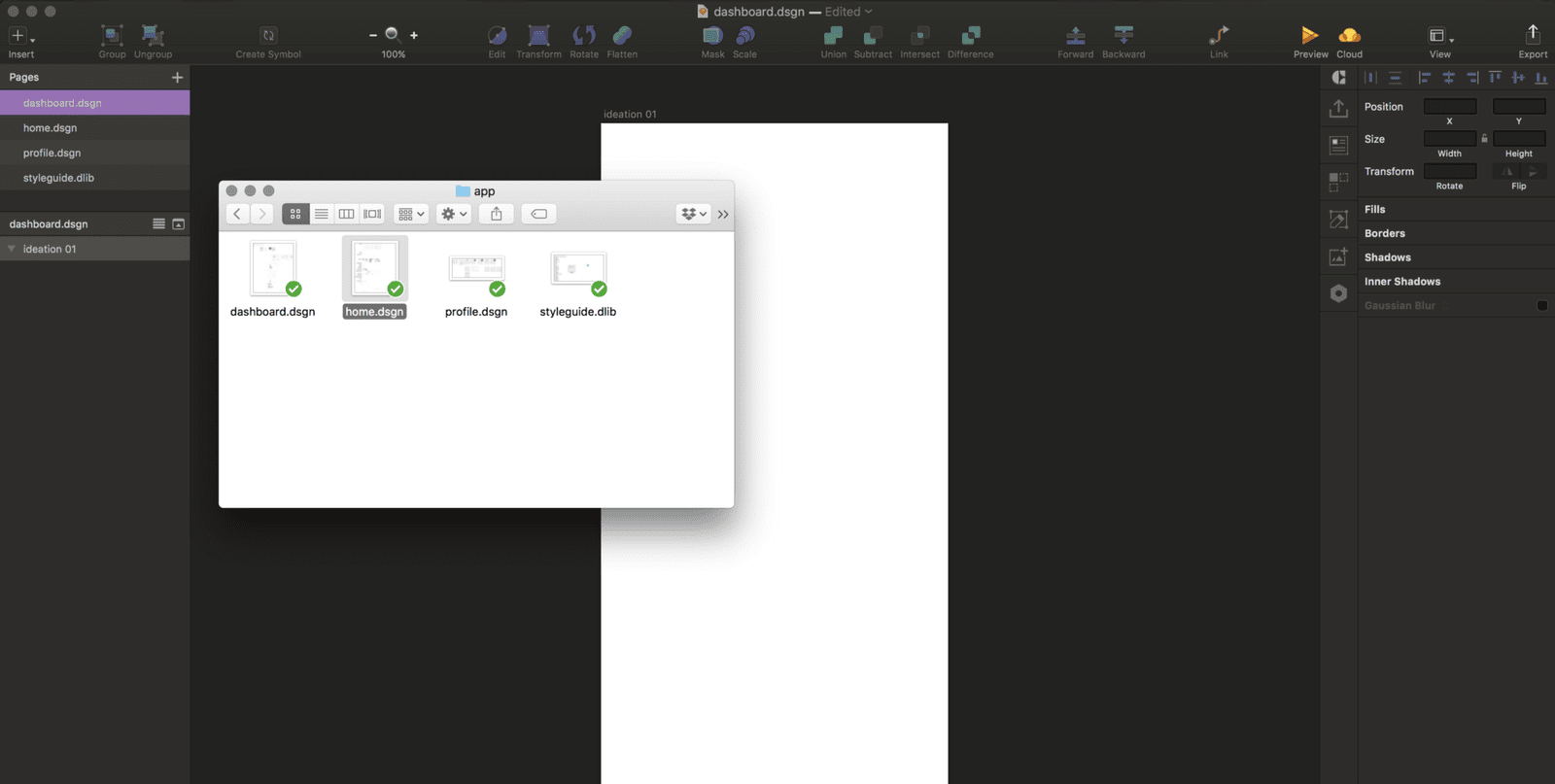This screenshot has height=784, width=1555.
Task: Add a new page with plus button
Action: pos(177,77)
